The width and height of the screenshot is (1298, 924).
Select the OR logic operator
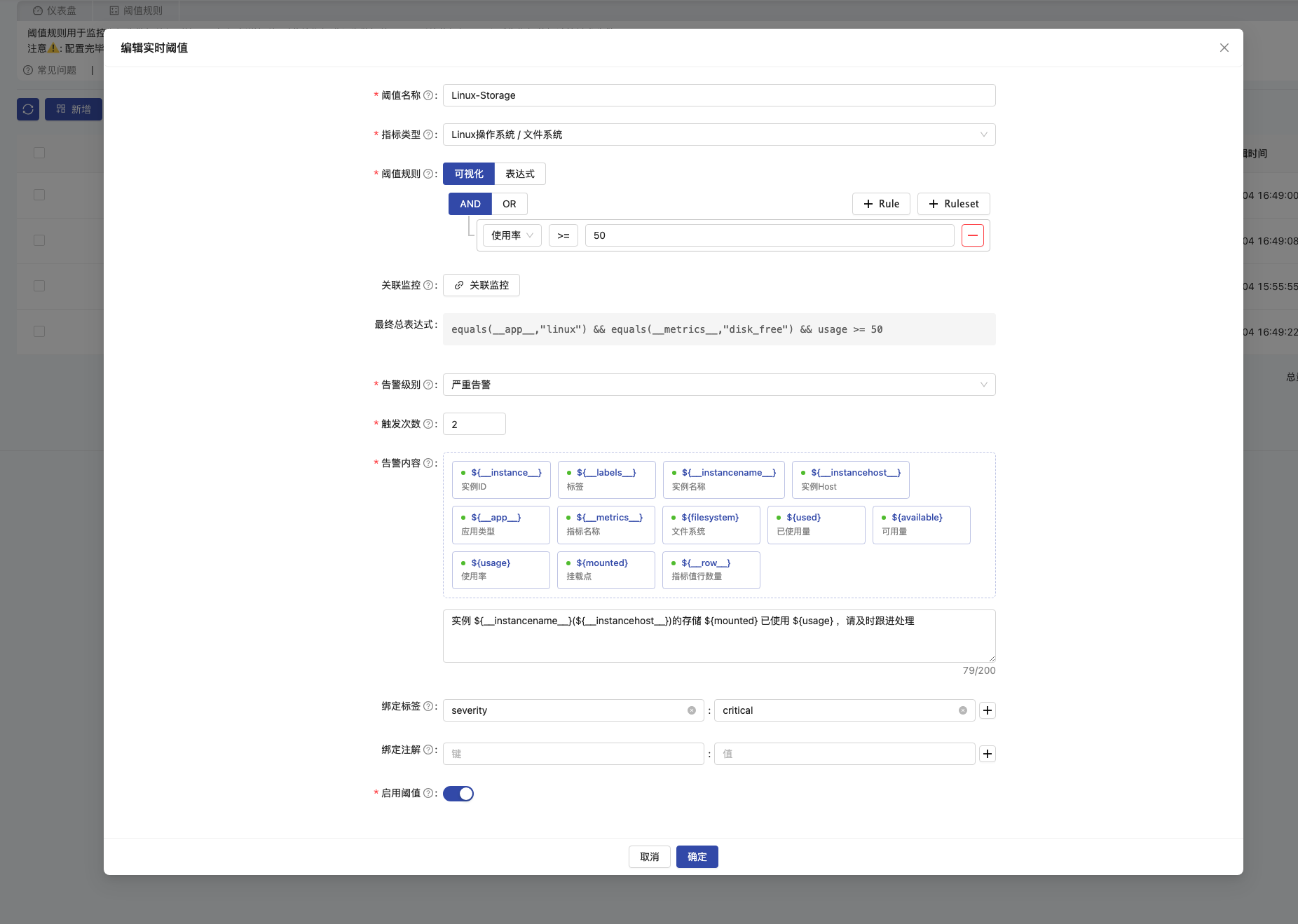click(509, 204)
